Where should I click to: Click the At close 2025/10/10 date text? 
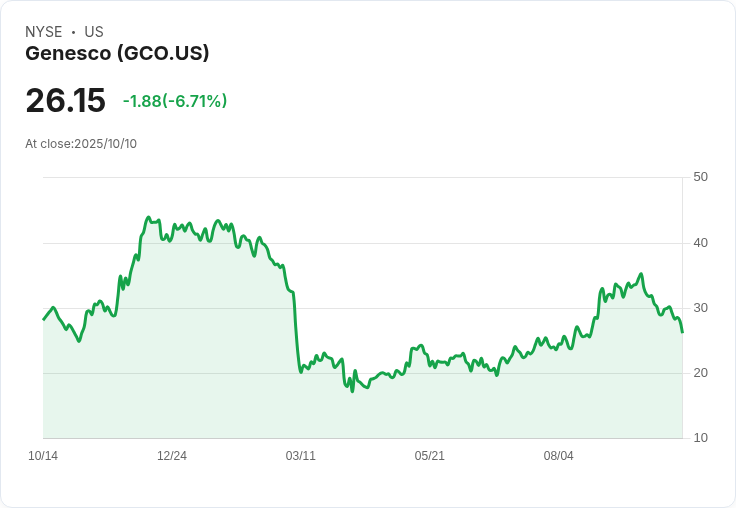(x=81, y=144)
